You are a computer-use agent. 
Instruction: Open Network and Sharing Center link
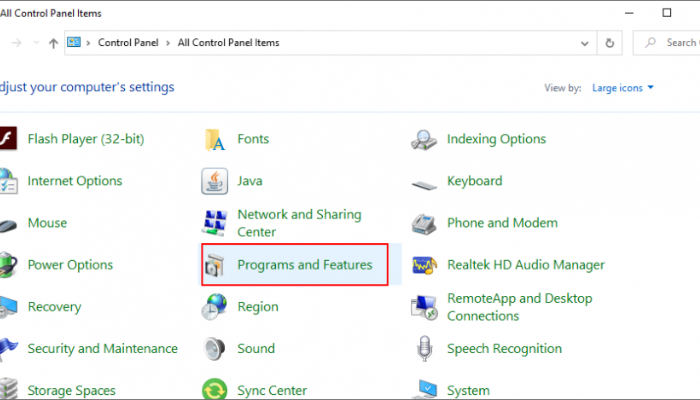[x=299, y=223]
